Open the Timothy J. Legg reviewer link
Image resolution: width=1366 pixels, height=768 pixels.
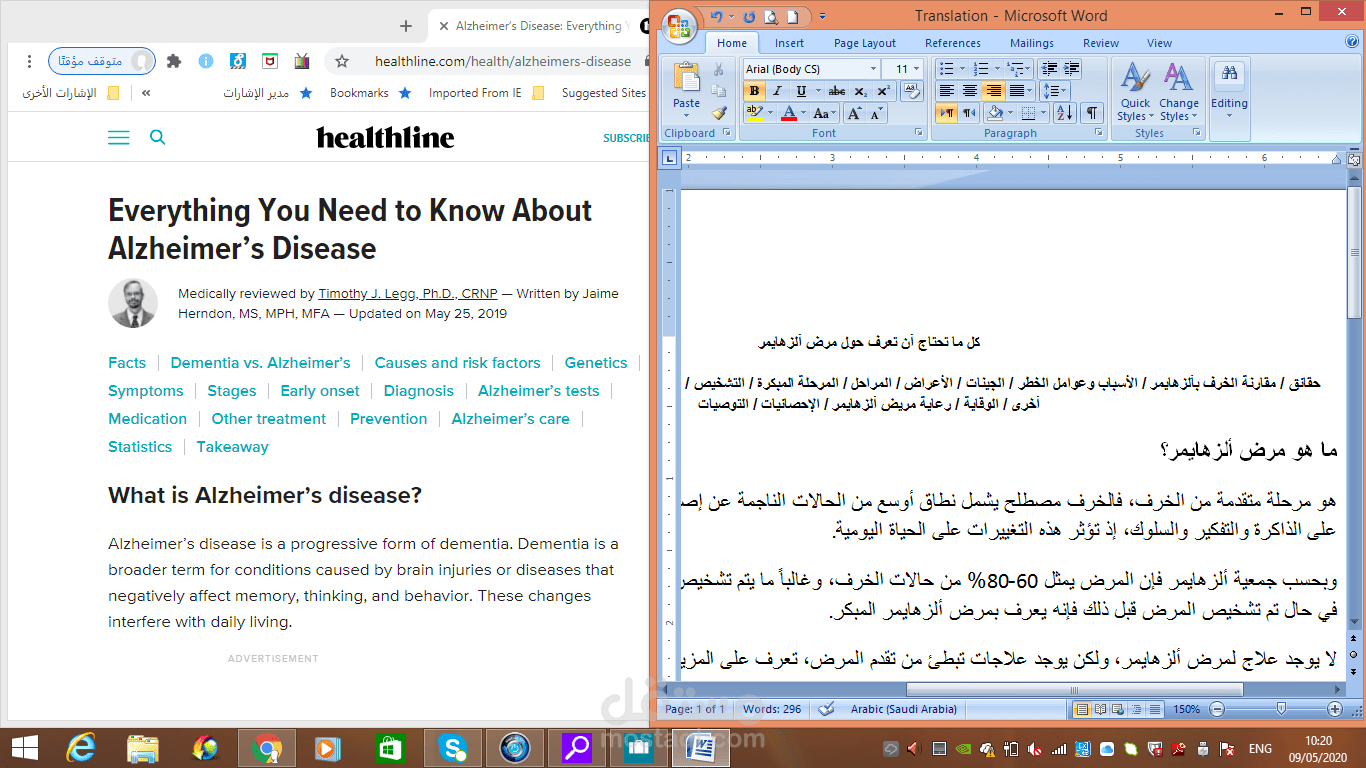click(407, 294)
